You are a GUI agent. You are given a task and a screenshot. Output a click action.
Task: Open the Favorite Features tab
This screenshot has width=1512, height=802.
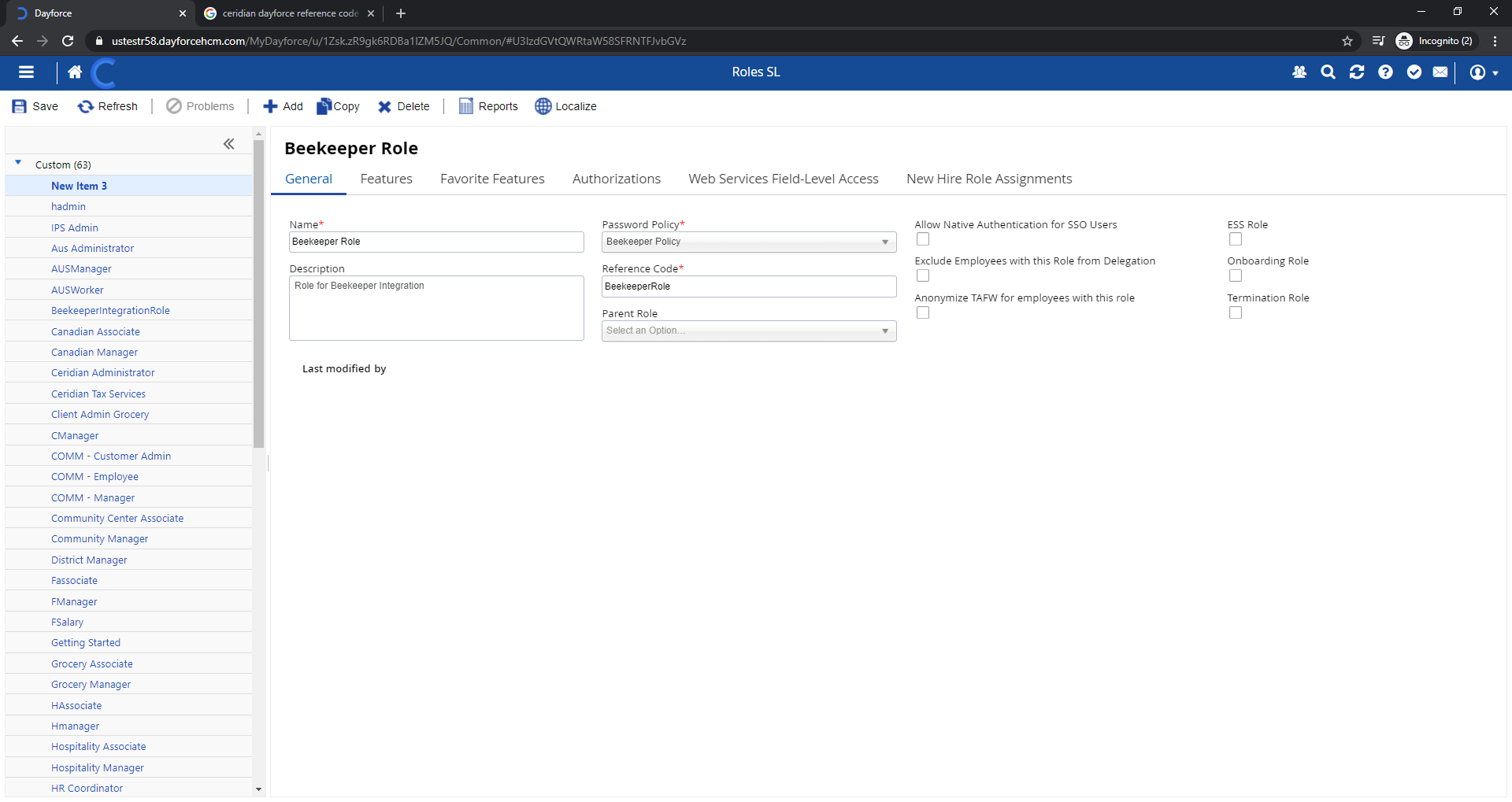tap(492, 179)
